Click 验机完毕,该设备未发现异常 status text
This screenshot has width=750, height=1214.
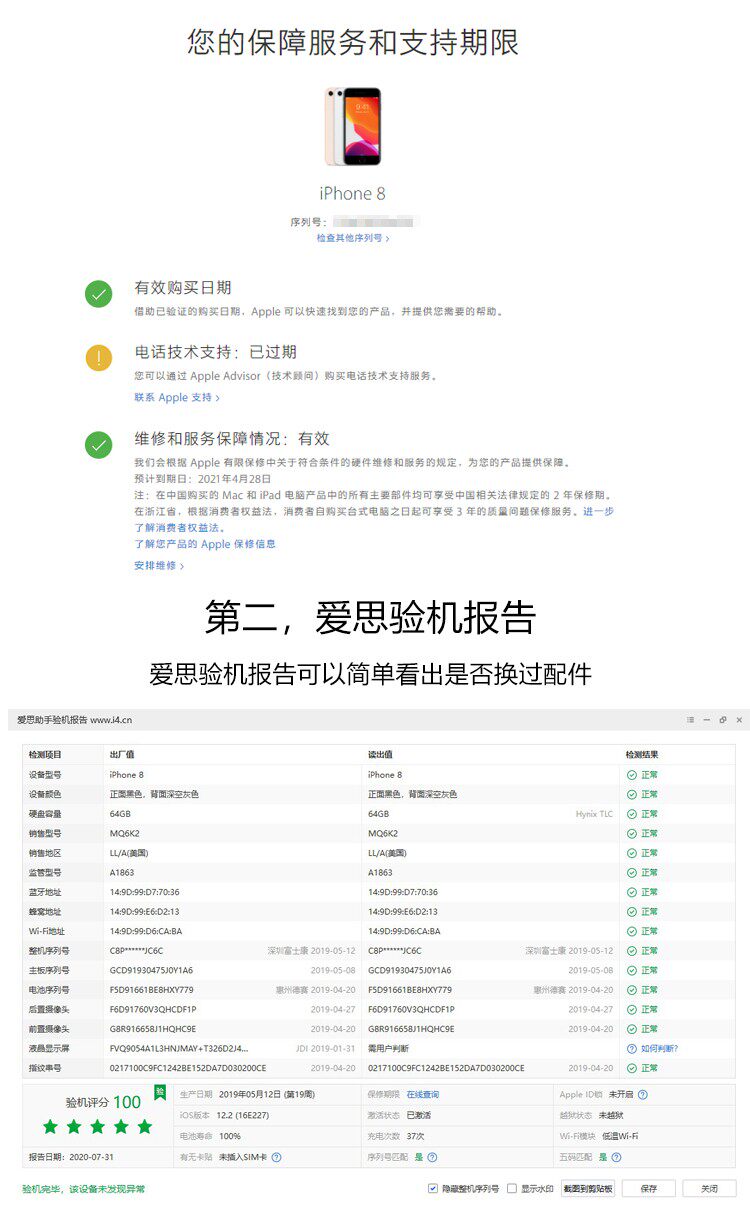[x=84, y=1189]
